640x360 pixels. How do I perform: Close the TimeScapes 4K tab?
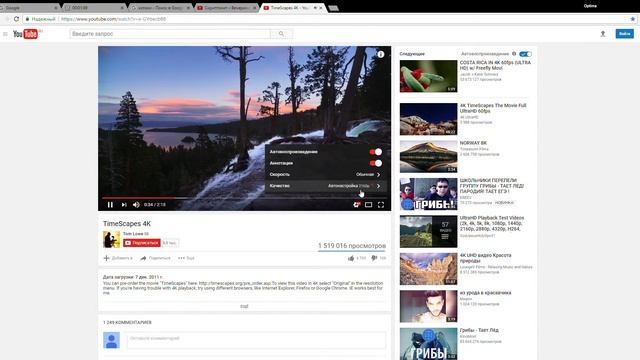click(x=321, y=8)
